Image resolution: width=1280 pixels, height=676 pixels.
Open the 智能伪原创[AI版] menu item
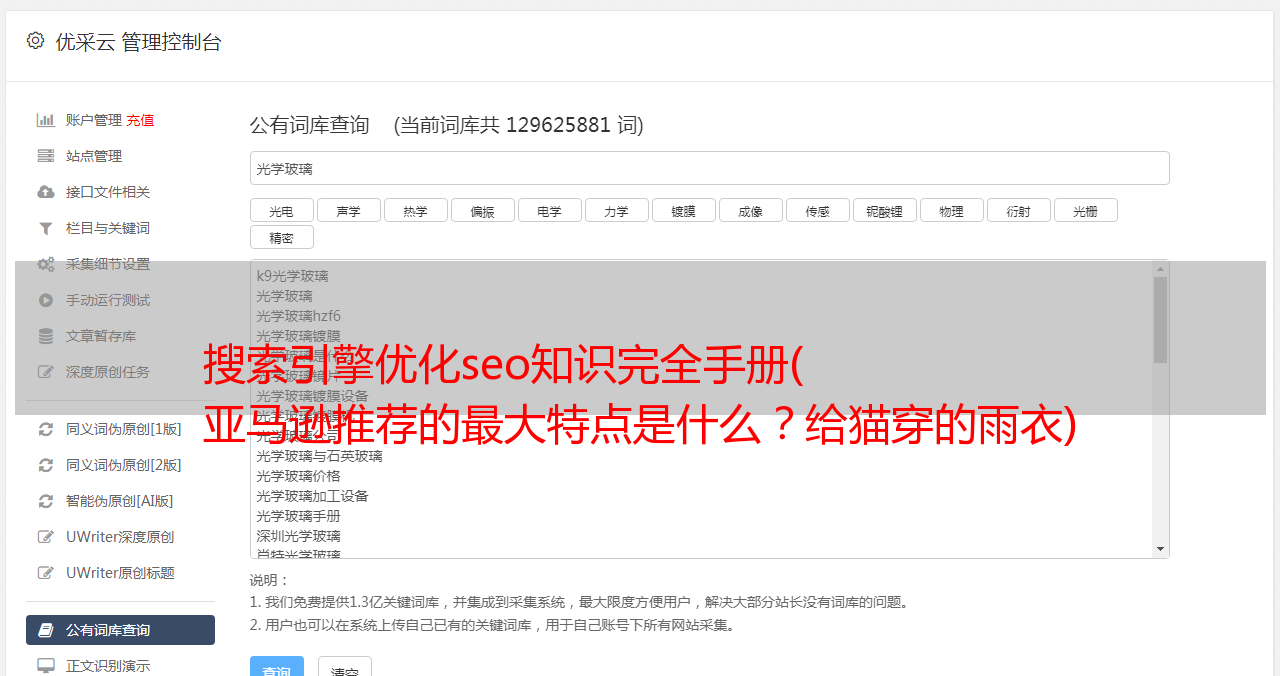point(120,501)
